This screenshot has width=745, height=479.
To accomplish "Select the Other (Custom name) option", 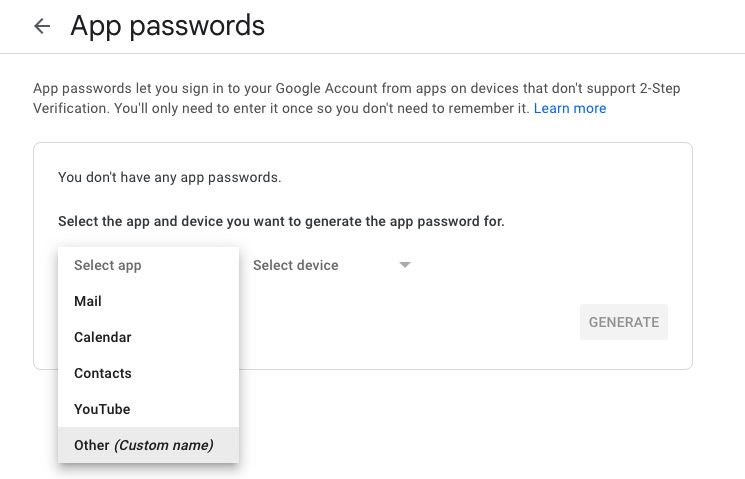I will [x=144, y=445].
